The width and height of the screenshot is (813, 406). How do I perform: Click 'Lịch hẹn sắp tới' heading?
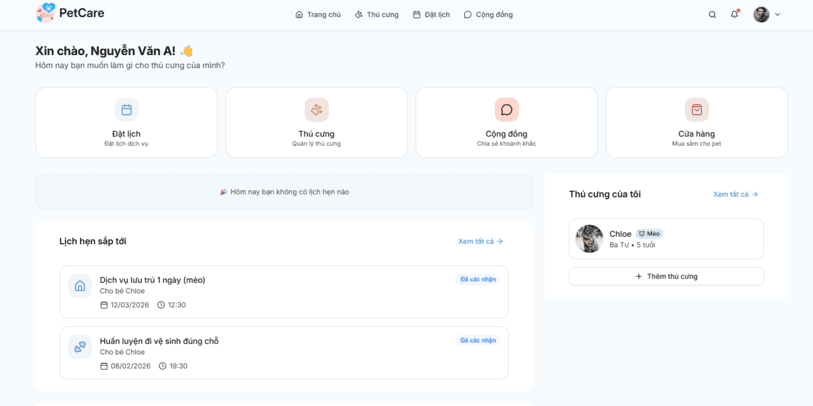pyautogui.click(x=93, y=241)
